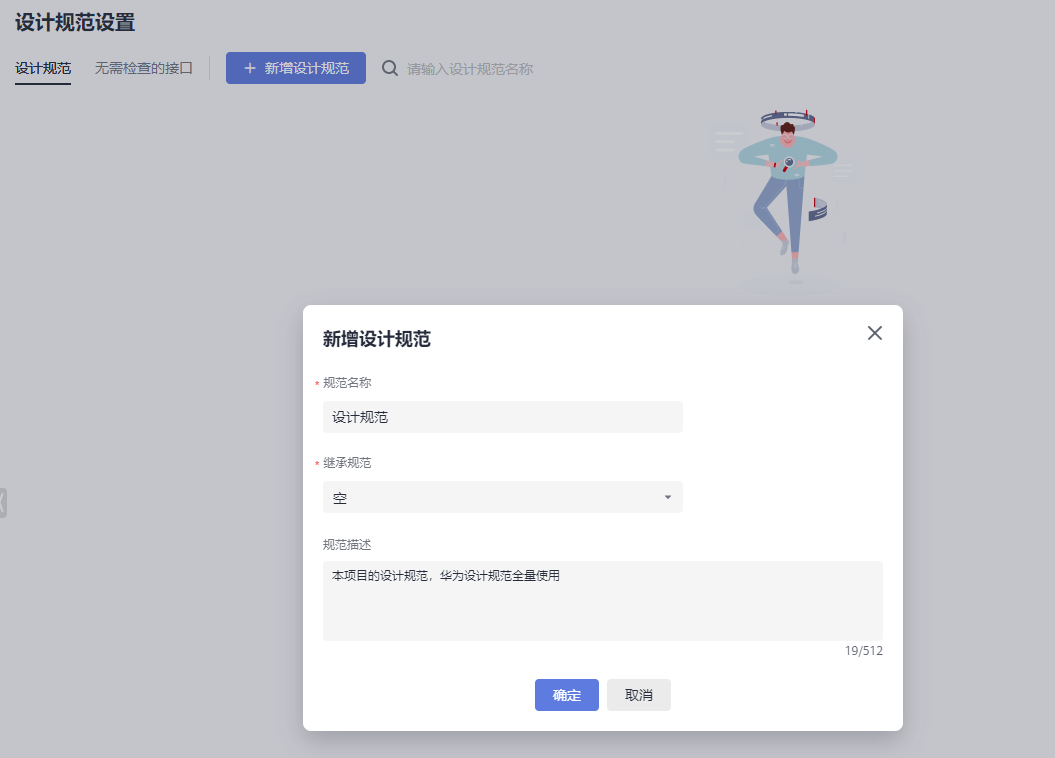The height and width of the screenshot is (758, 1055).
Task: Click the 设计规范设置 page title
Action: click(75, 22)
